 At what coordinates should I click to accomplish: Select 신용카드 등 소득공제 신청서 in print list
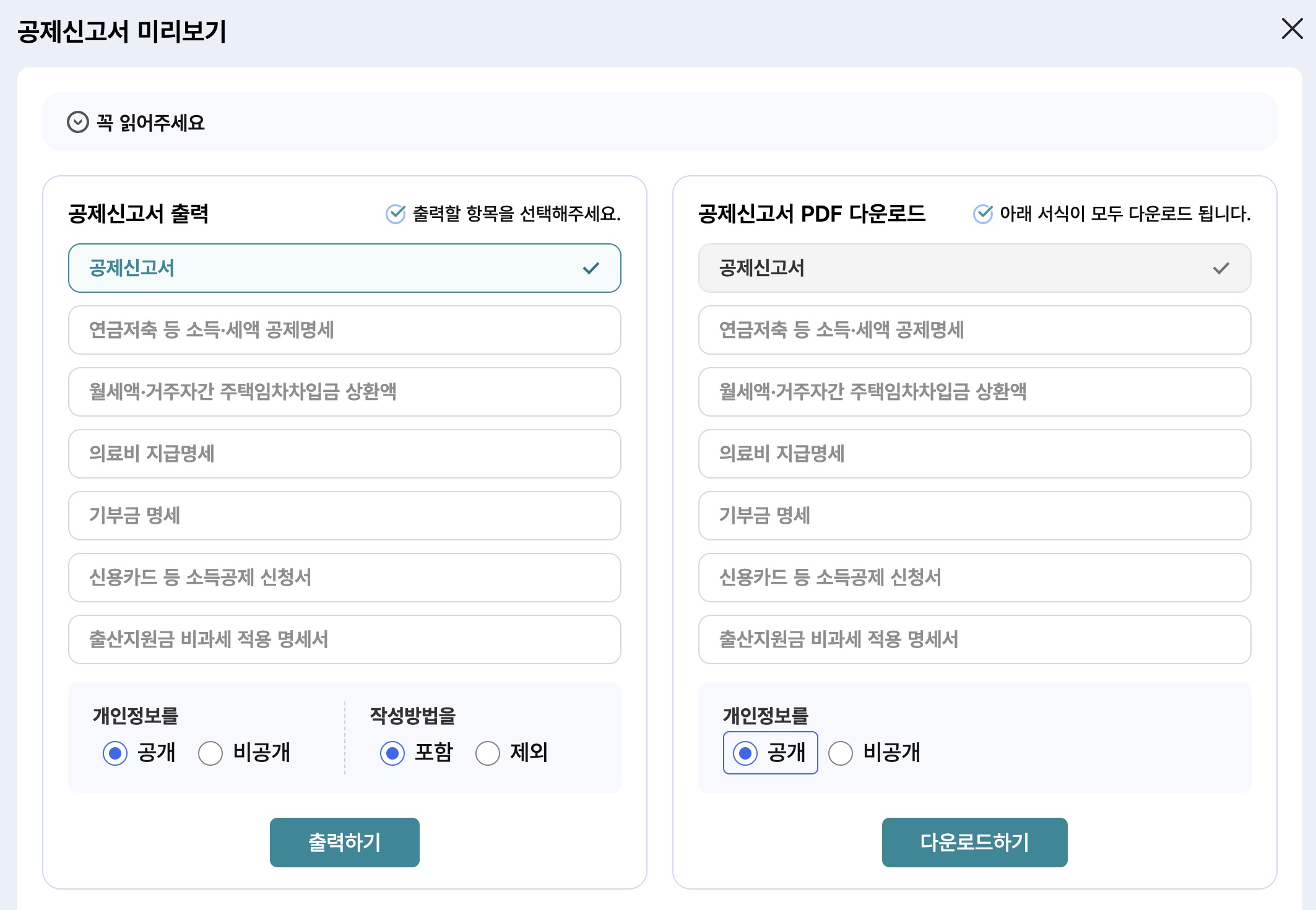(x=344, y=578)
